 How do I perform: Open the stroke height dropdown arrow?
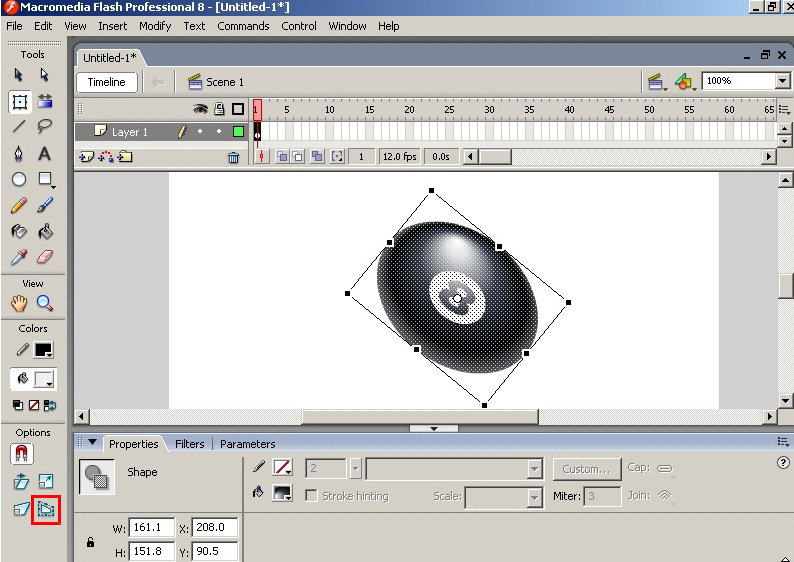(x=355, y=468)
